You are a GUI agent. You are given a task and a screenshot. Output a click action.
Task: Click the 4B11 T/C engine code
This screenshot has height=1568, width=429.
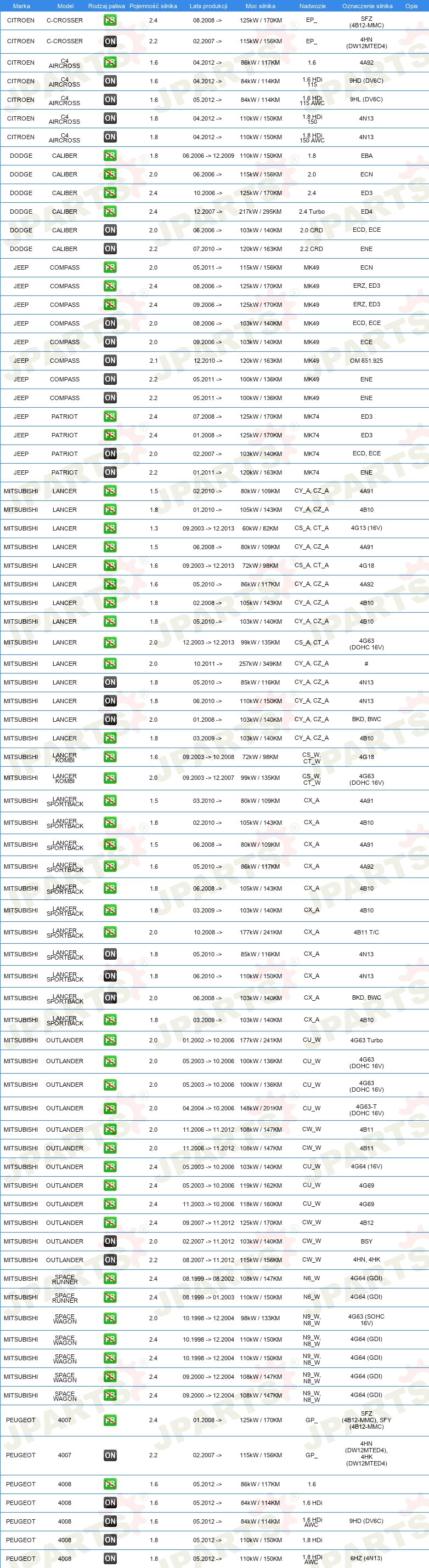[x=366, y=932]
